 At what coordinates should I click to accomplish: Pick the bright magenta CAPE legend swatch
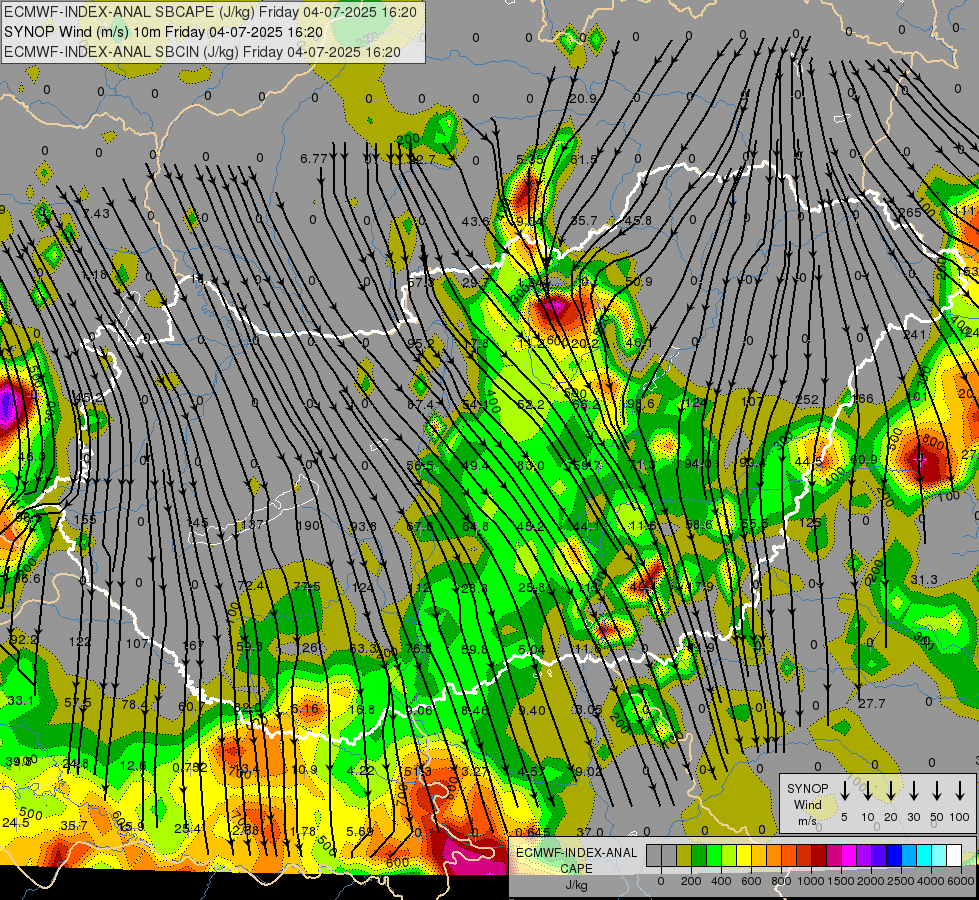pyautogui.click(x=849, y=855)
